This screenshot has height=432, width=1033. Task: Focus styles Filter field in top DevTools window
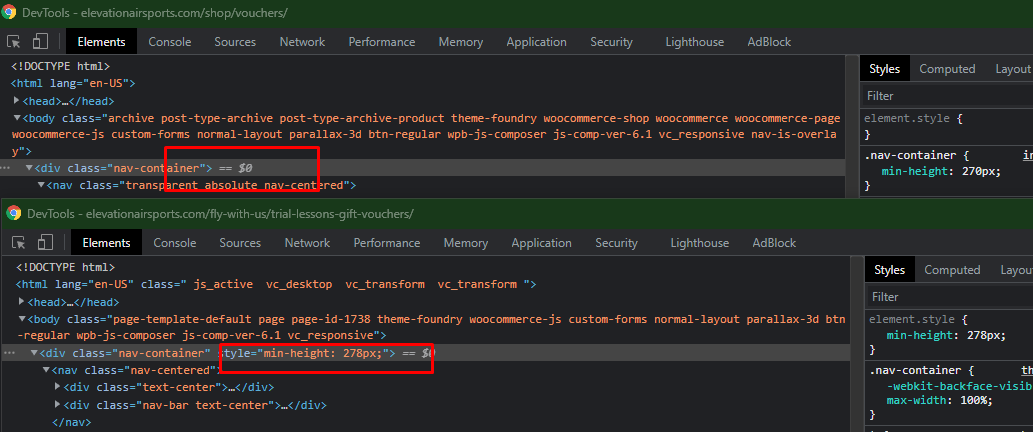pos(947,95)
